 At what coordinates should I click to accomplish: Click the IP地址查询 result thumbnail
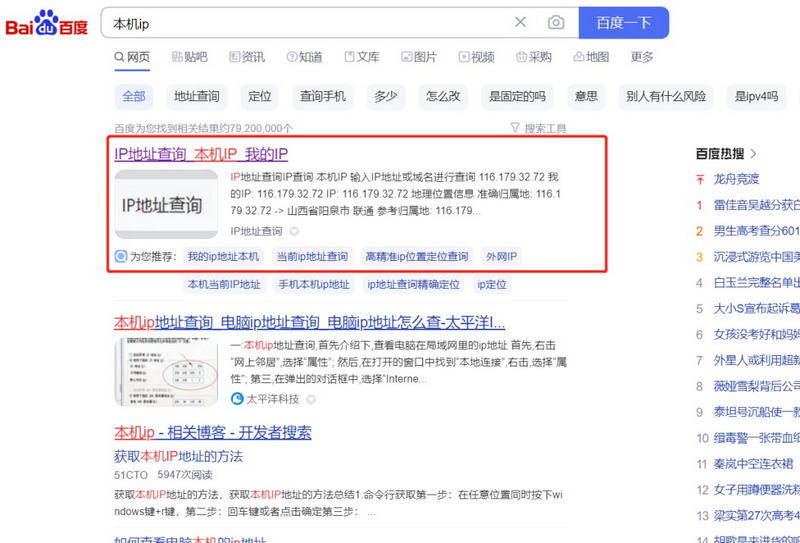click(x=166, y=204)
